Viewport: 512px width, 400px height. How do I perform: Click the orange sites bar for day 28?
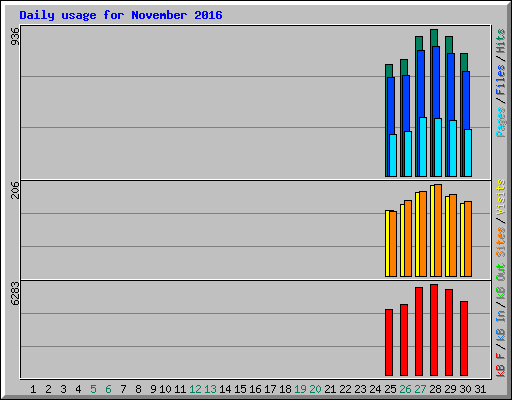pos(438,230)
